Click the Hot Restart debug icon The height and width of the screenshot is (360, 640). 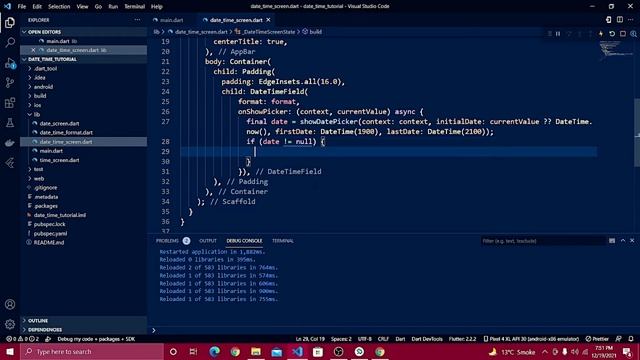click(612, 33)
